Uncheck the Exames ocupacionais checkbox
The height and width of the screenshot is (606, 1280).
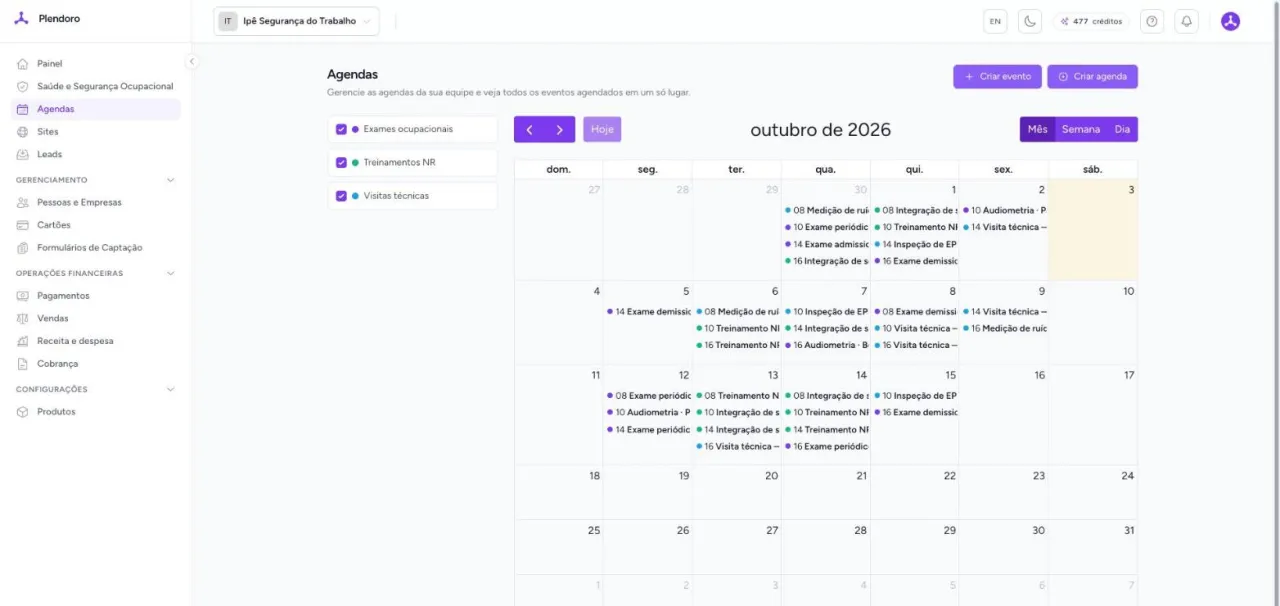(341, 129)
